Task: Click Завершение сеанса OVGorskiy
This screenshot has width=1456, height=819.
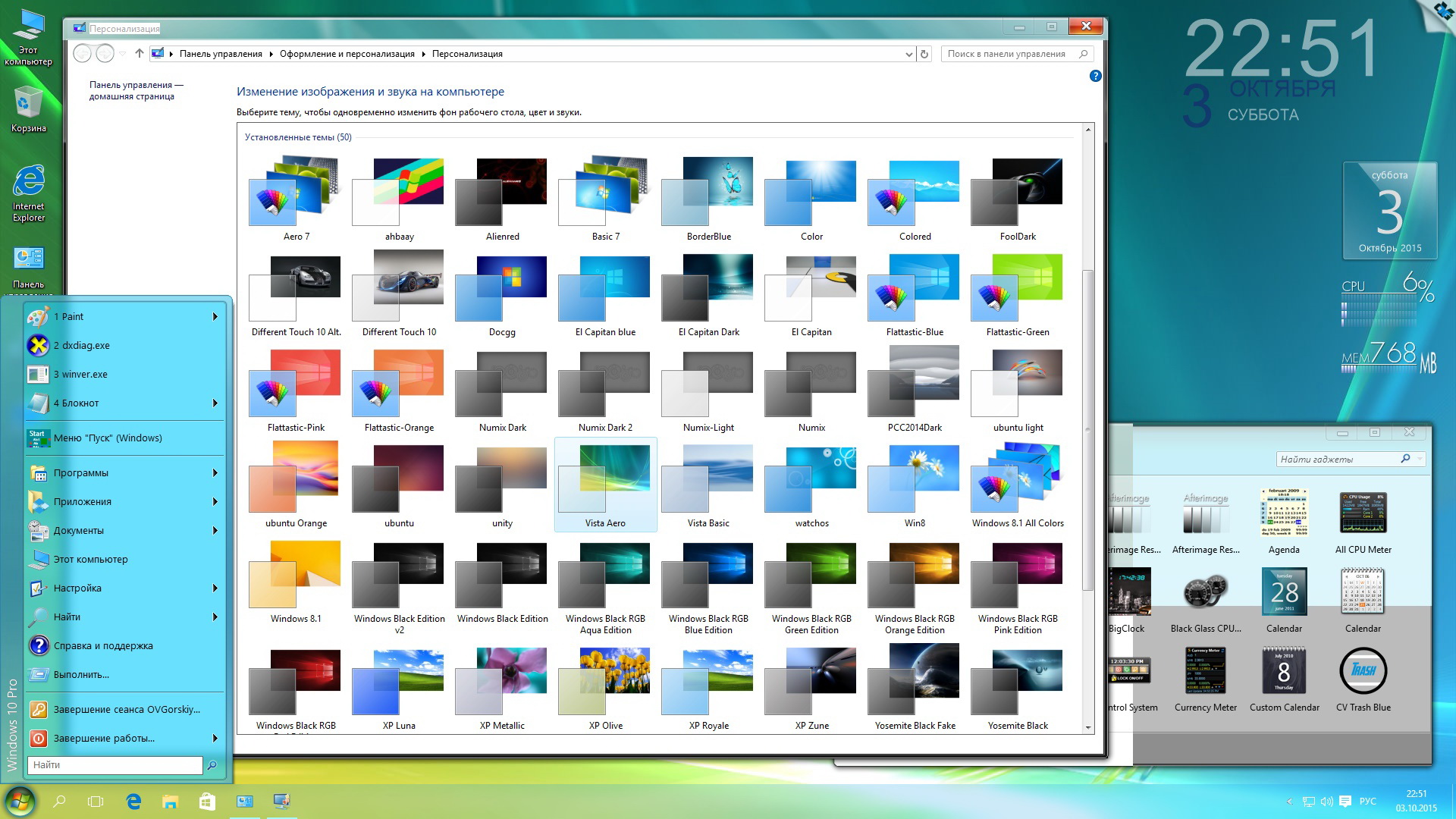Action: pos(124,709)
